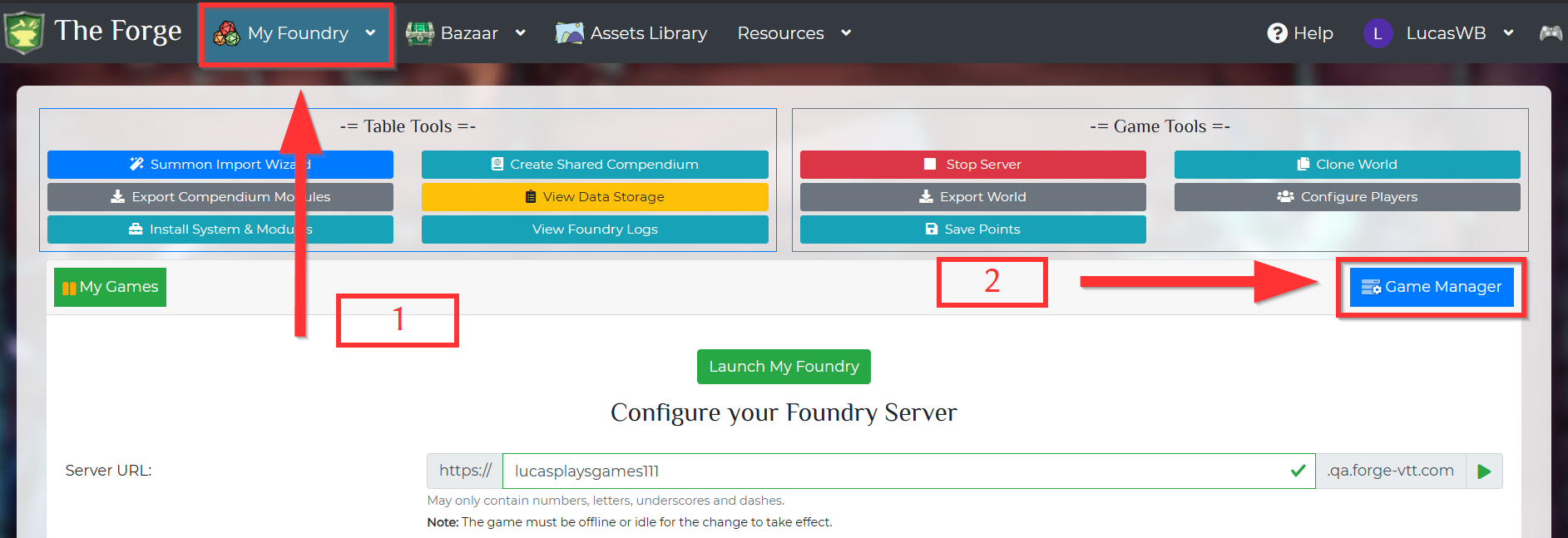The height and width of the screenshot is (538, 1568).
Task: Open the Bazaar menu
Action: click(x=466, y=33)
